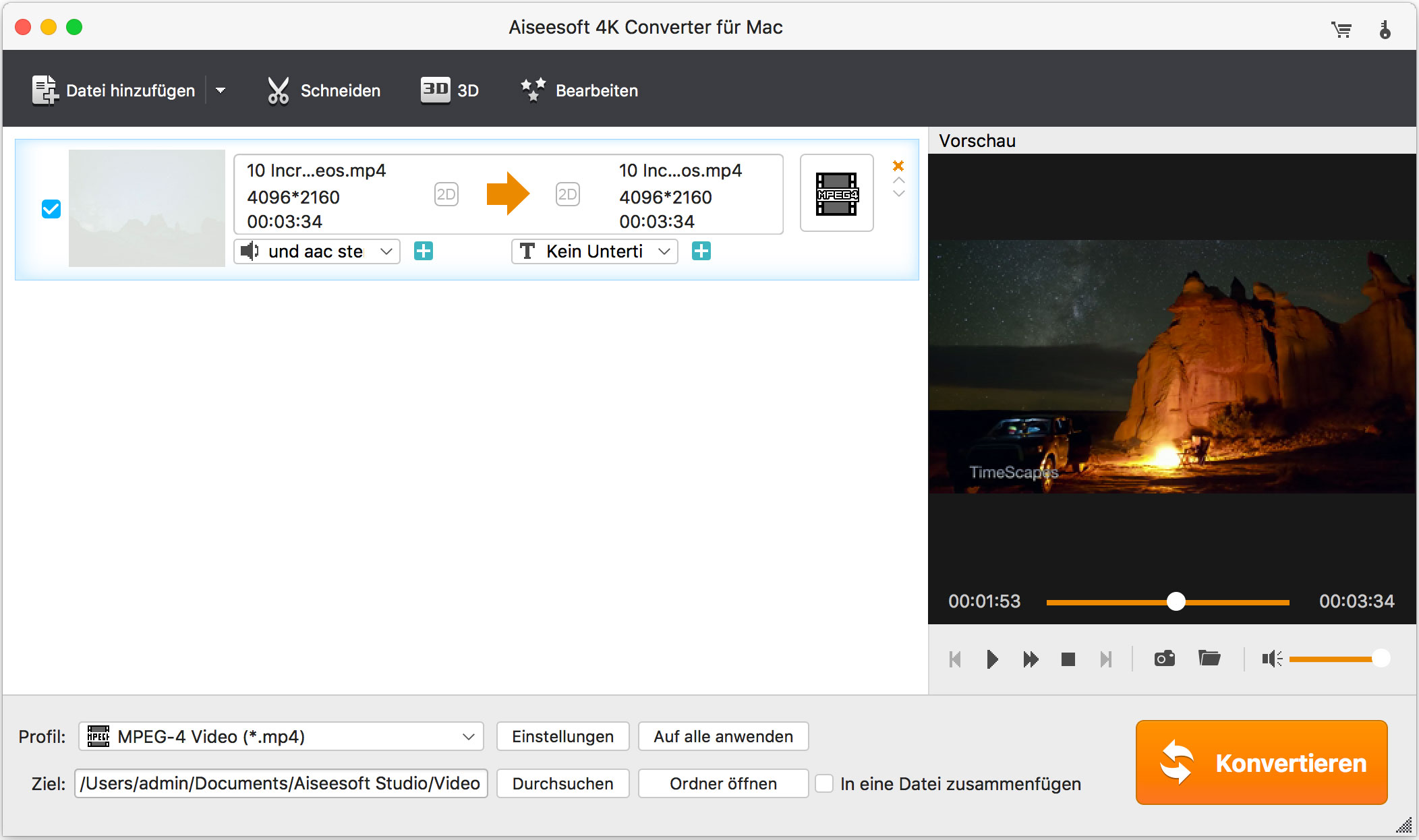
Task: Open the snapshot folder icon
Action: 1209,657
